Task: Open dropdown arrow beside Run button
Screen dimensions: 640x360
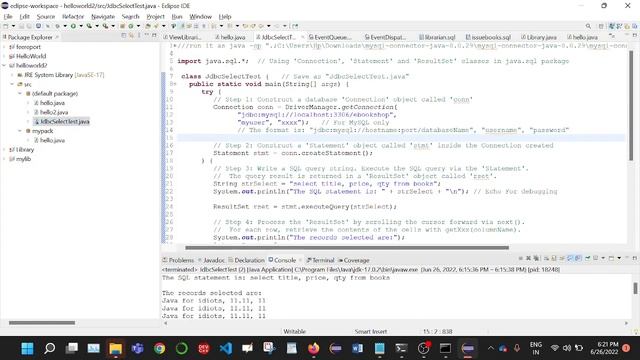Action: (81, 26)
